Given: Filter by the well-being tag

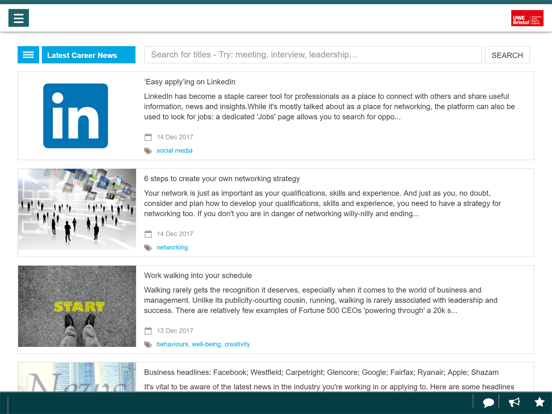Looking at the screenshot, I should click(207, 344).
